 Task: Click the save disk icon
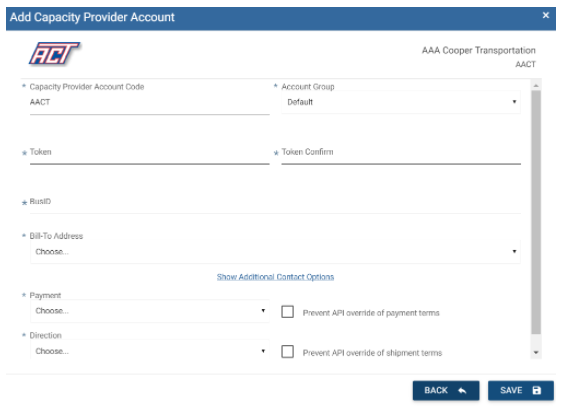(537, 390)
